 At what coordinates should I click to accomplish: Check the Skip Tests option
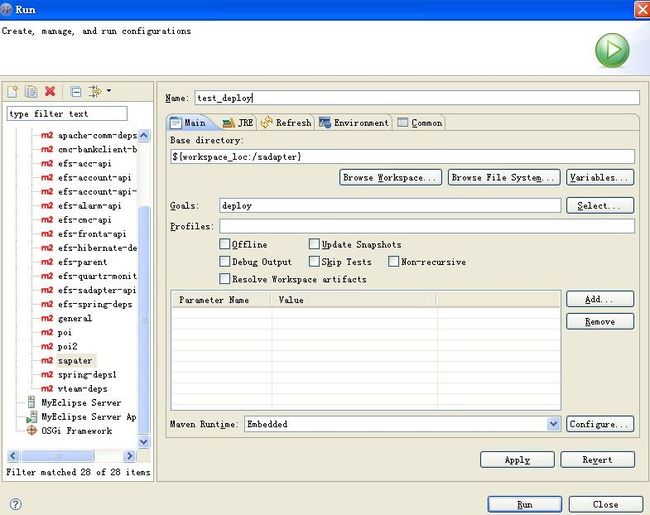(x=314, y=261)
